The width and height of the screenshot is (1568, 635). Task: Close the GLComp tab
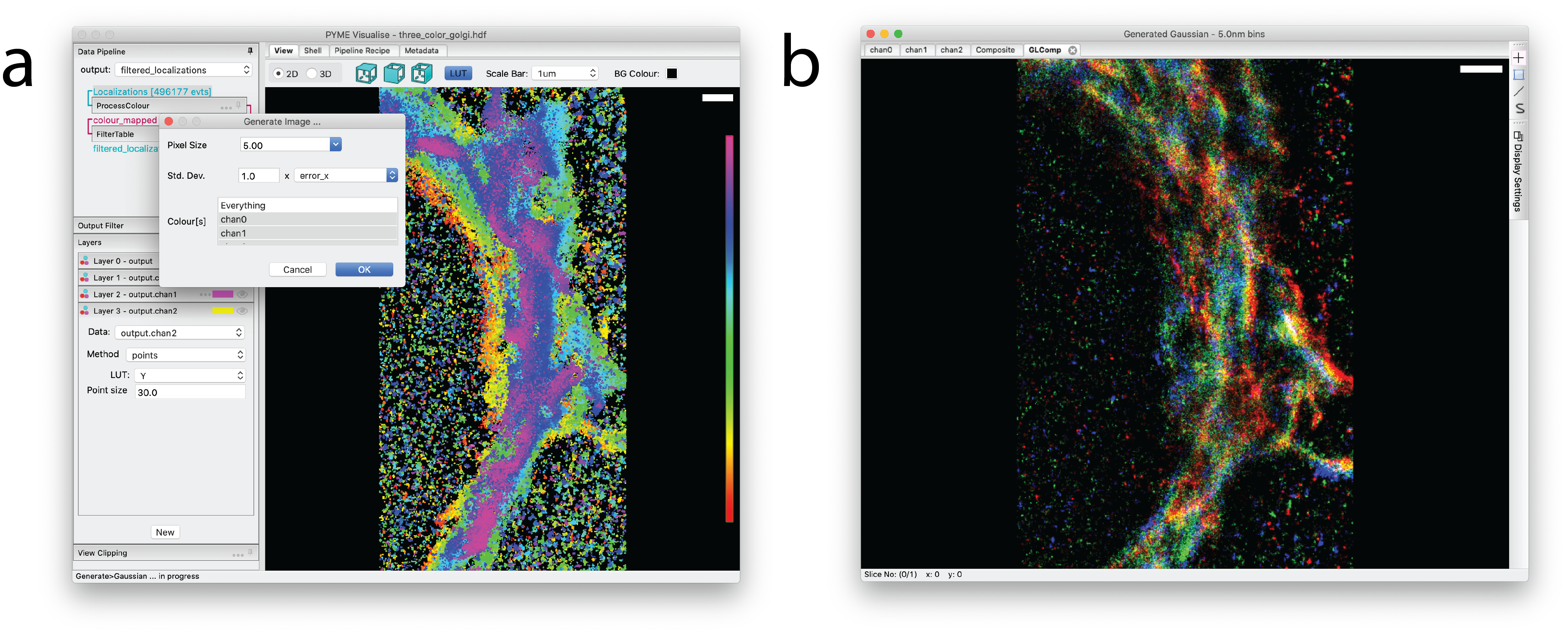coord(1073,51)
